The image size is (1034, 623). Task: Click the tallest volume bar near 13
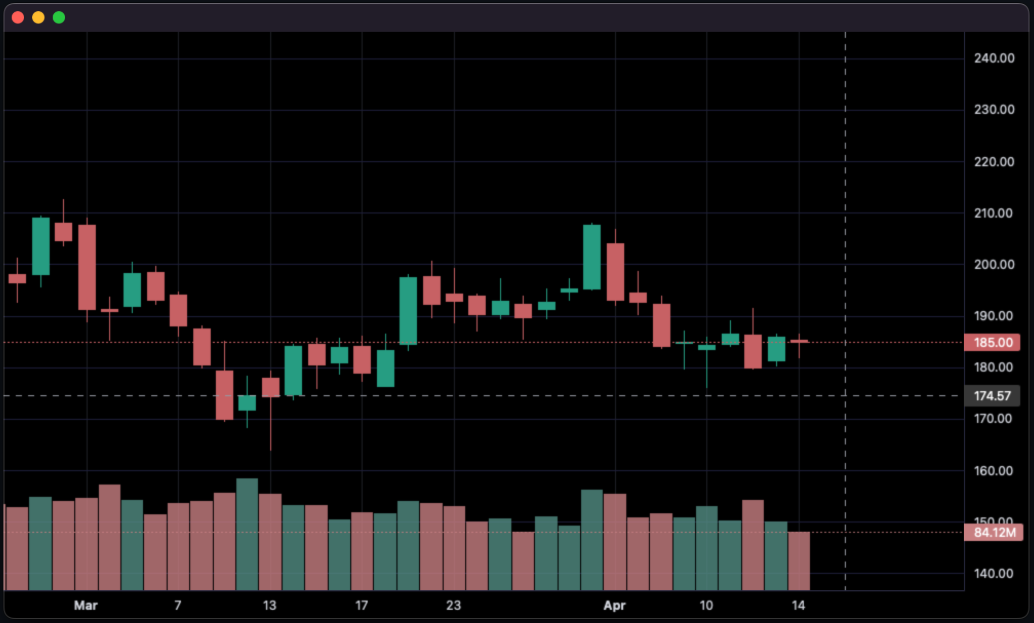tap(247, 534)
